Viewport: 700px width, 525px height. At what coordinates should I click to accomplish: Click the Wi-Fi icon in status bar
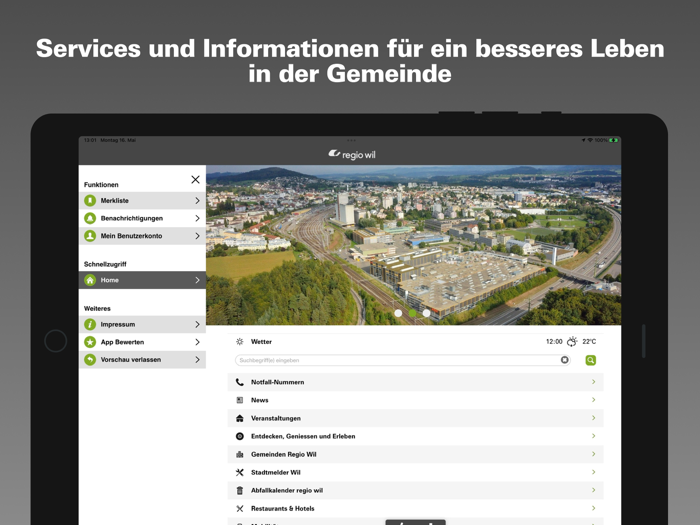(590, 140)
